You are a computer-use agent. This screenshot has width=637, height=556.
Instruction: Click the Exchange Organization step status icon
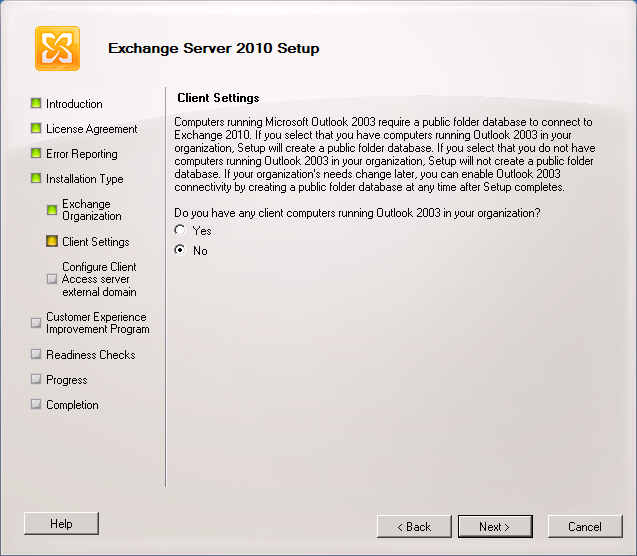pos(52,210)
